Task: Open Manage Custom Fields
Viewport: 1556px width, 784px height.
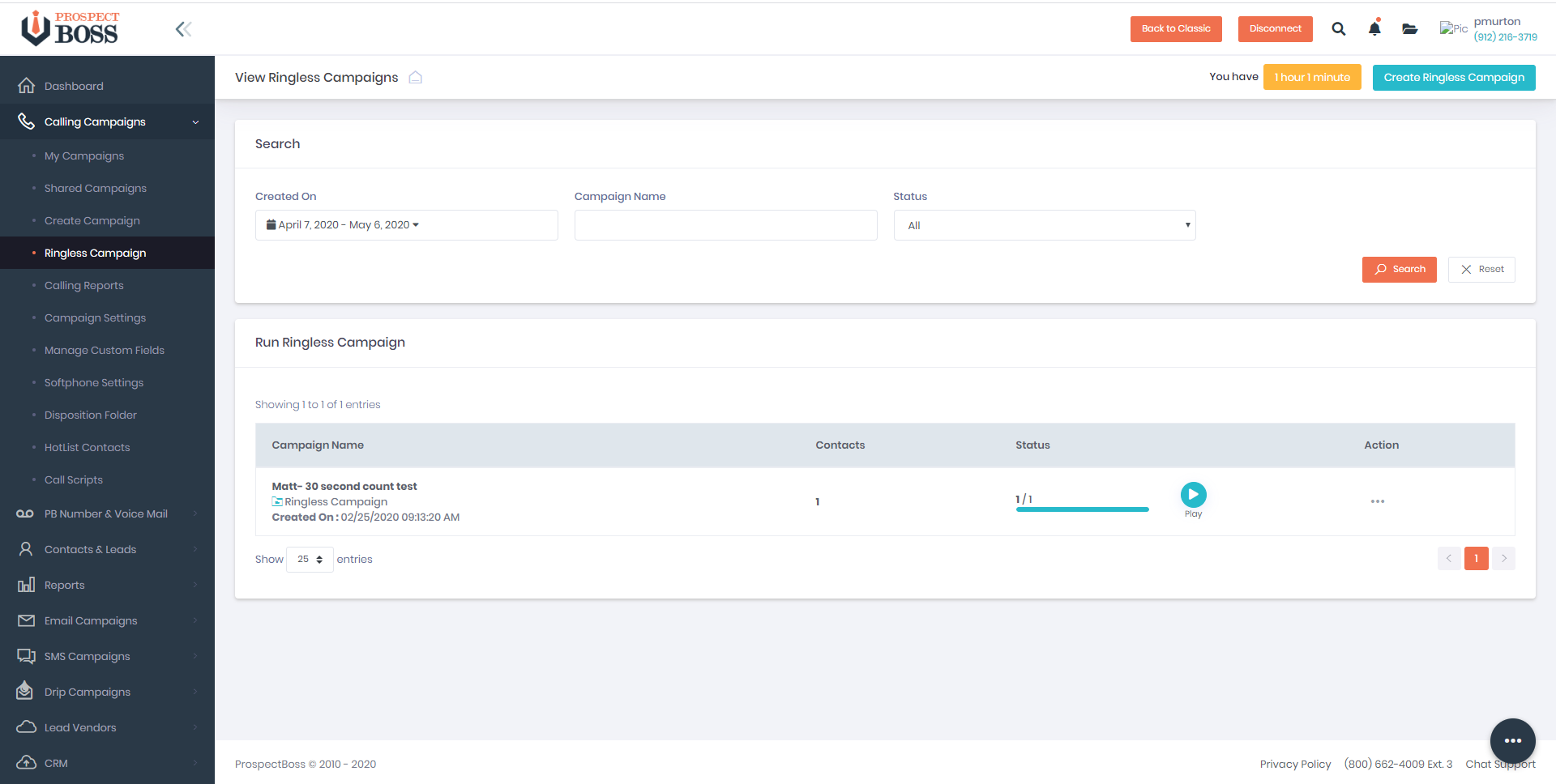Action: pyautogui.click(x=105, y=350)
